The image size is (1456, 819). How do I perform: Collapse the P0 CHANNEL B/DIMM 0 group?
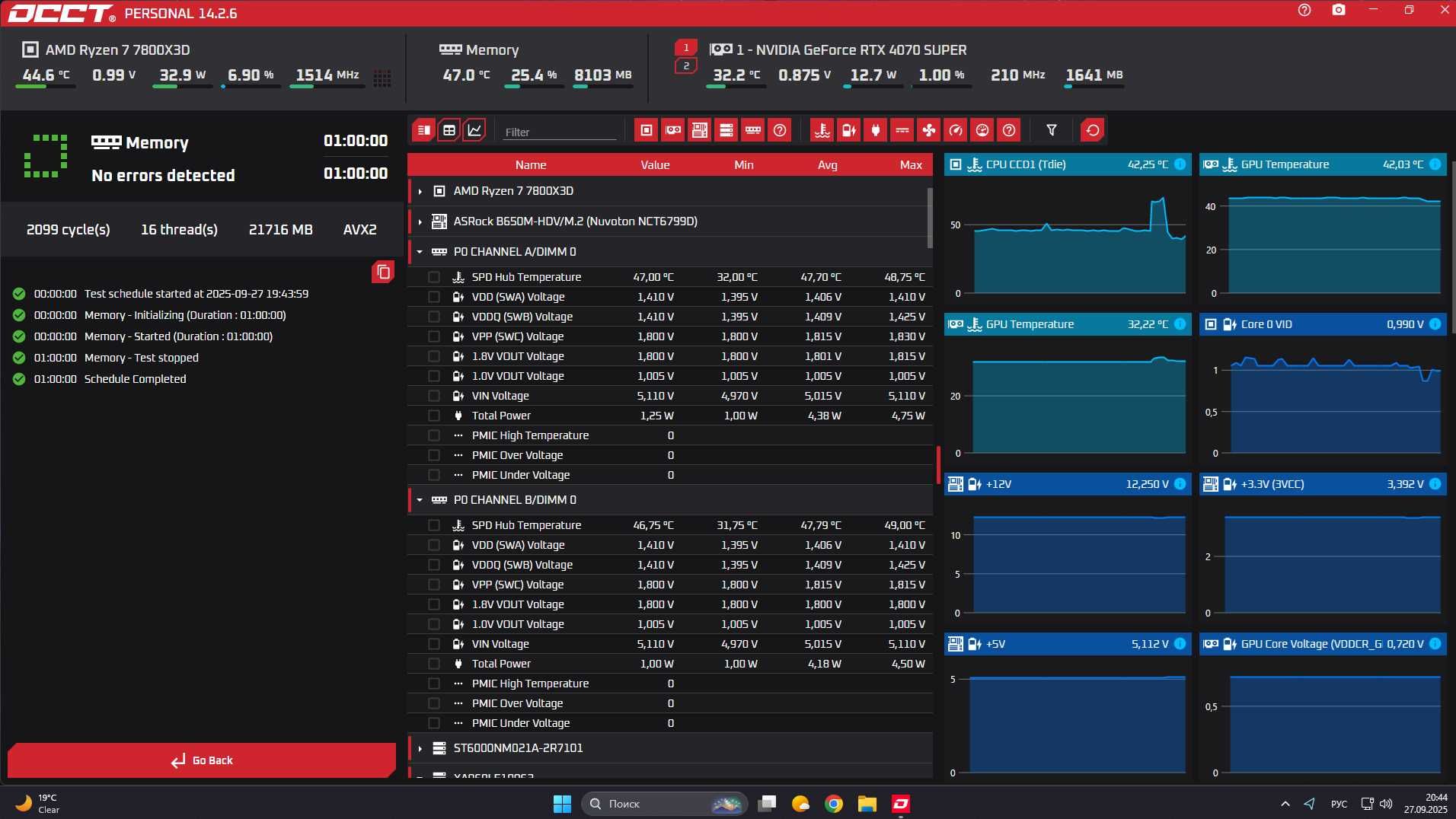(x=420, y=500)
